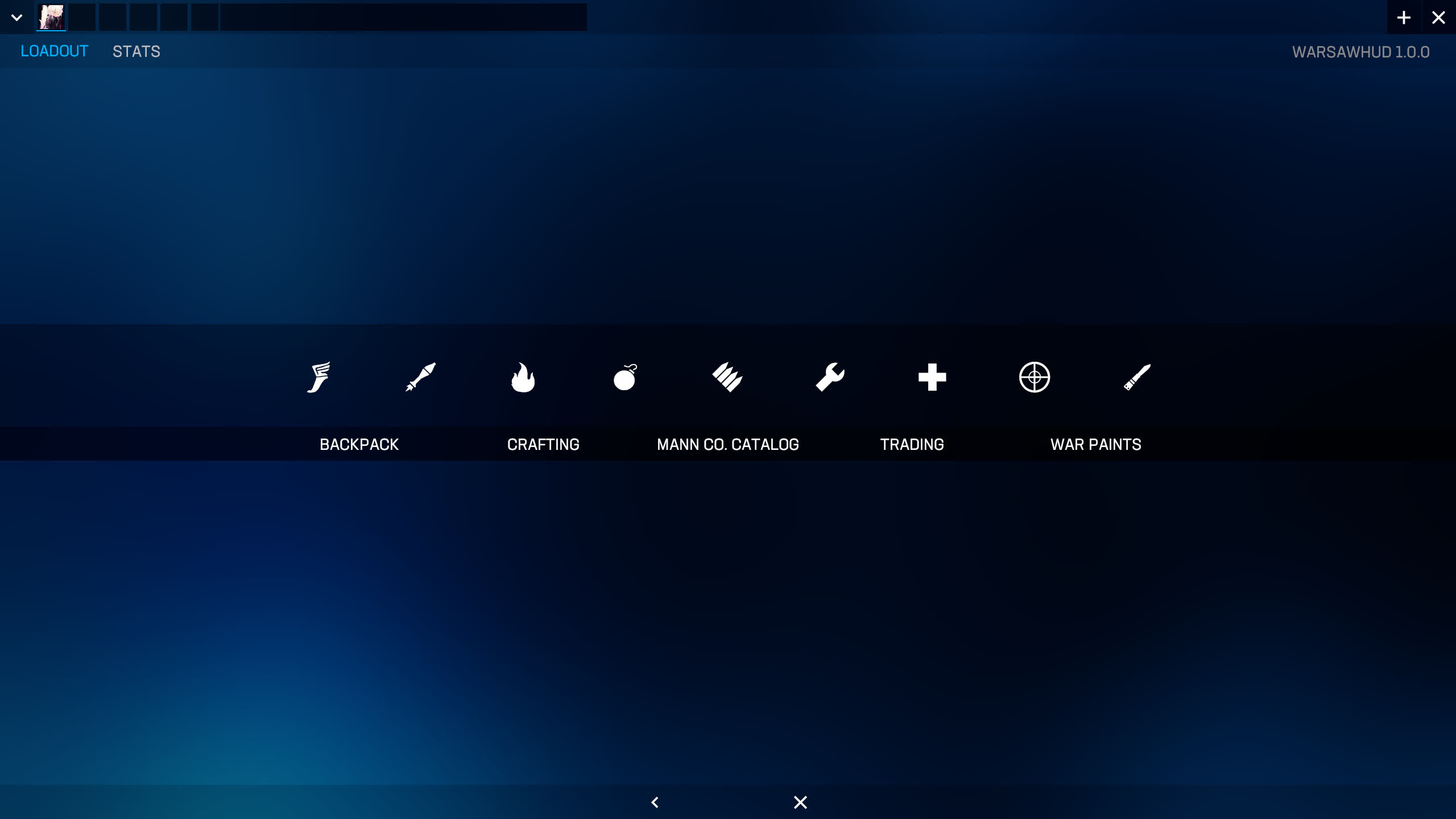Select the Scout class icon
1456x819 pixels.
pos(318,377)
